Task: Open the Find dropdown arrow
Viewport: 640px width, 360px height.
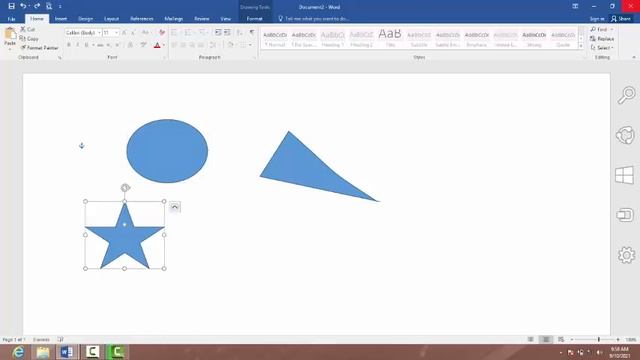Action: tap(611, 29)
